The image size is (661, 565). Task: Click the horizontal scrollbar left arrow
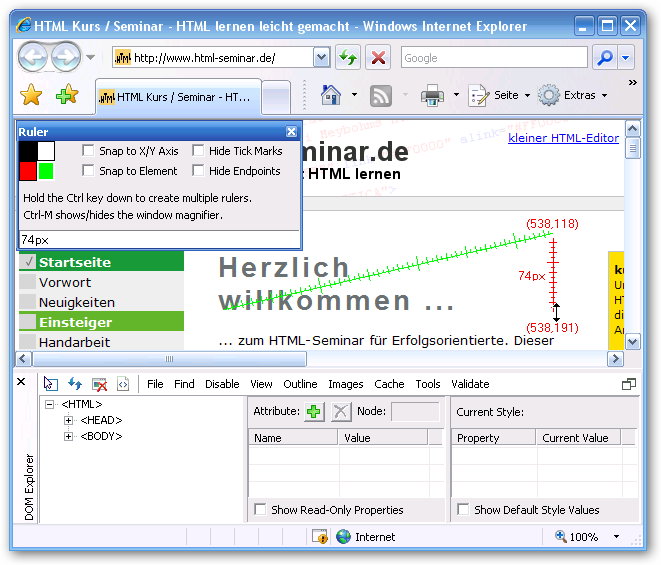pyautogui.click(x=23, y=359)
